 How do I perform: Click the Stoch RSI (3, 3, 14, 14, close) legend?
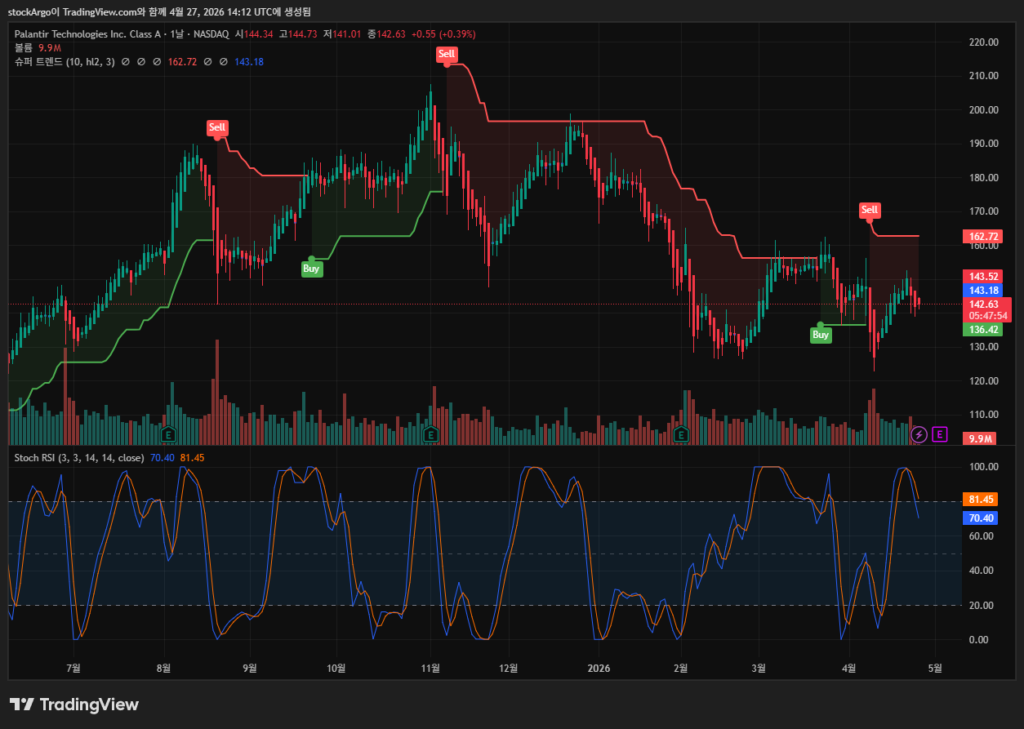tap(79, 458)
